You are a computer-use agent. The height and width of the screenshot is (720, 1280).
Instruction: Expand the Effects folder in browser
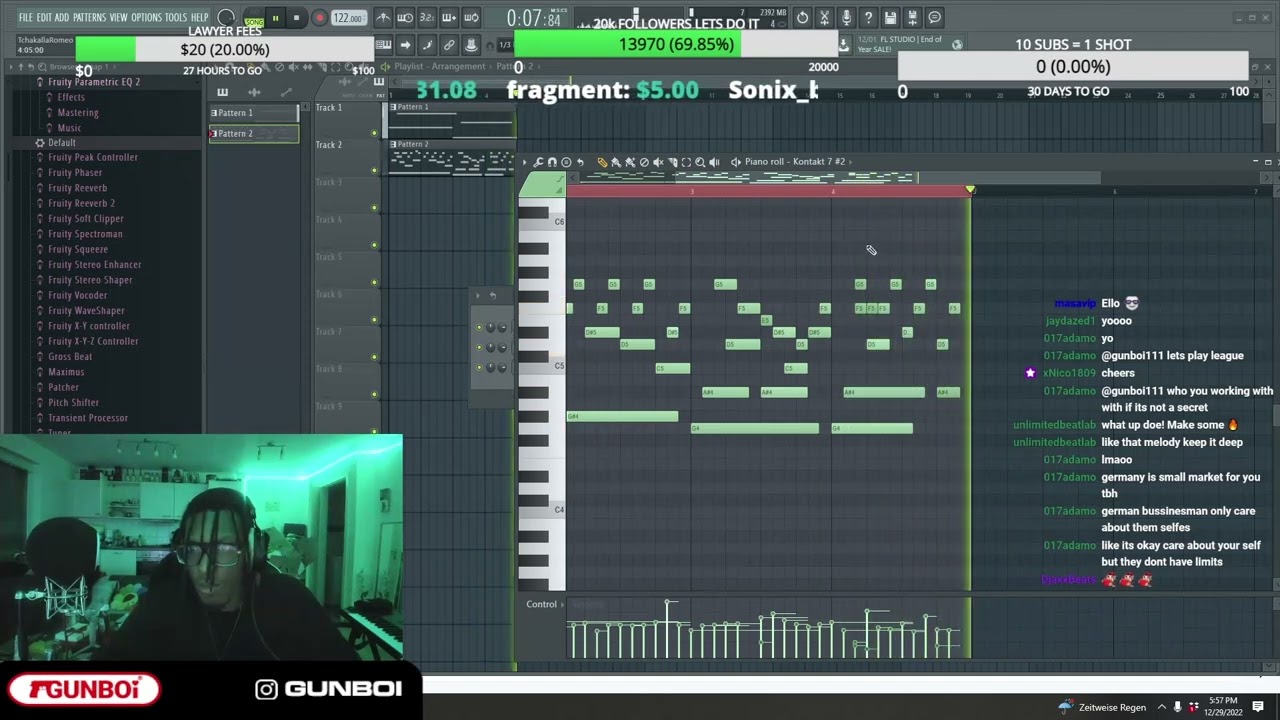pyautogui.click(x=71, y=97)
